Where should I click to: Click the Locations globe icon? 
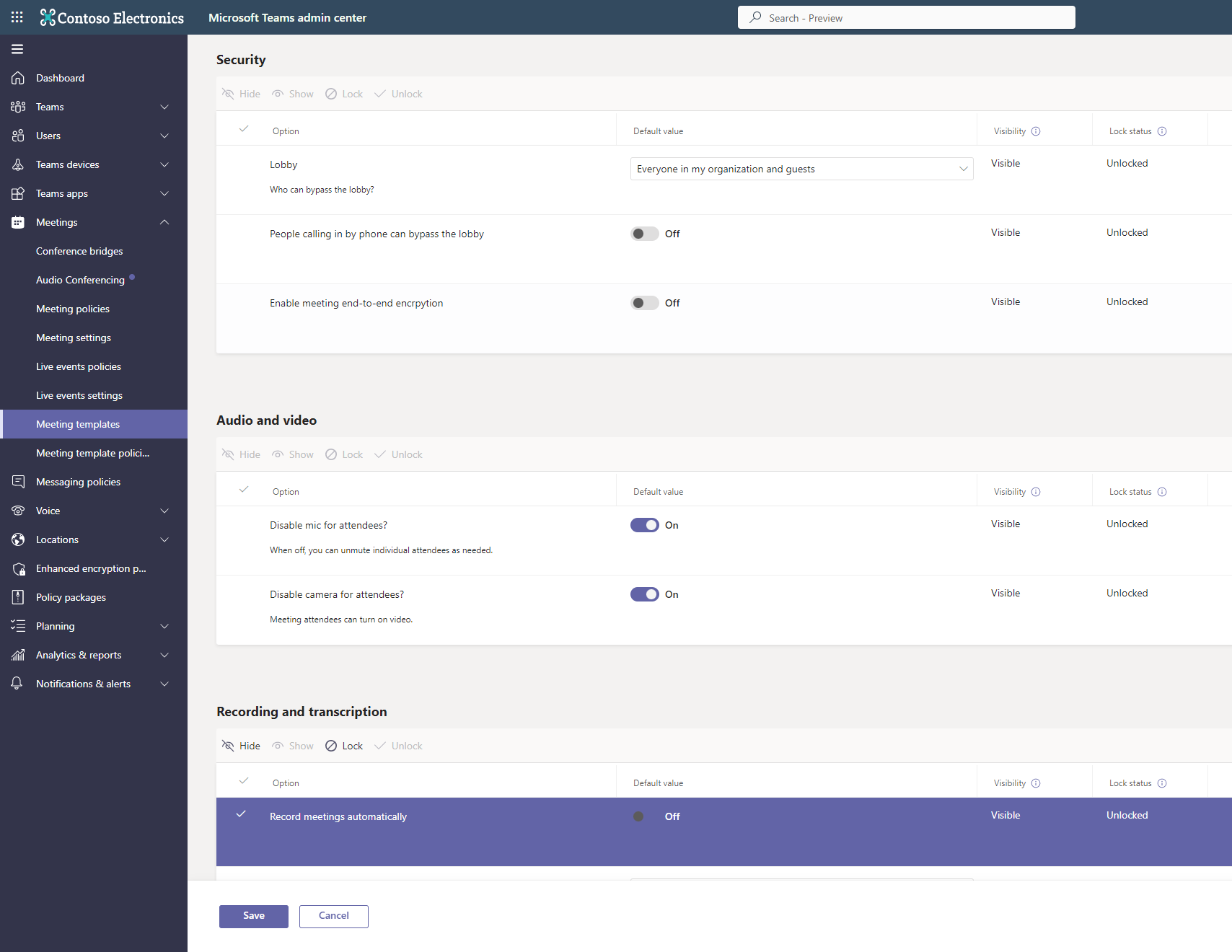point(18,539)
